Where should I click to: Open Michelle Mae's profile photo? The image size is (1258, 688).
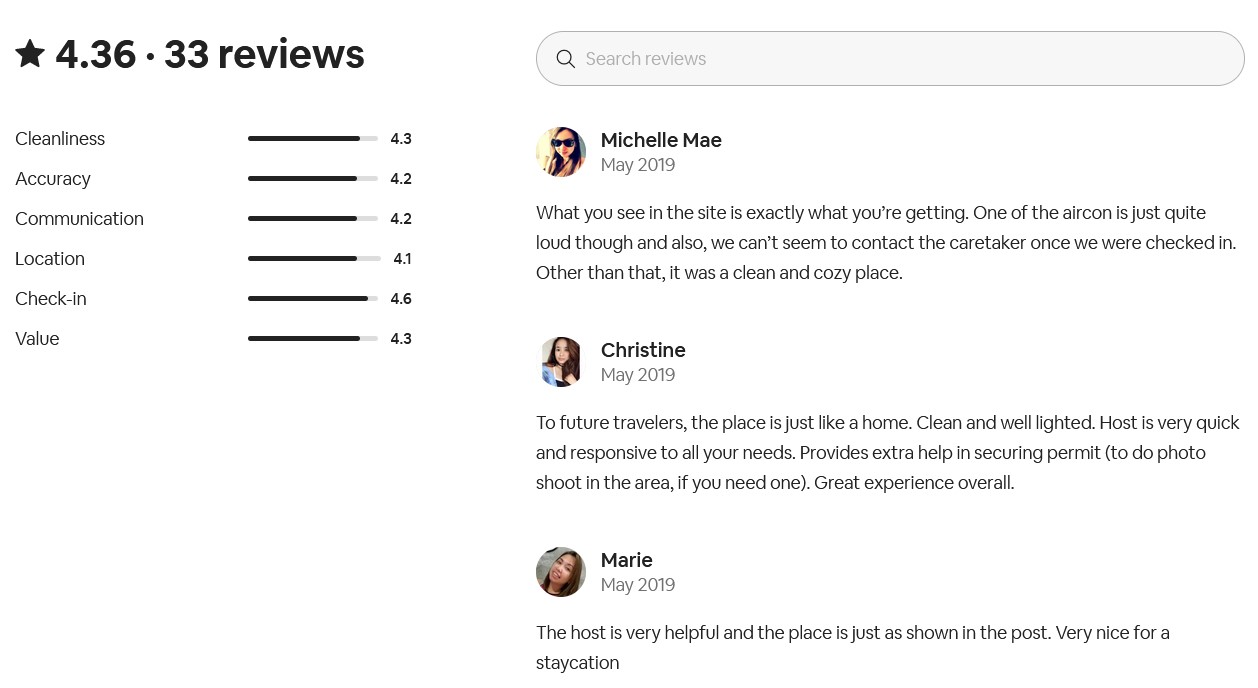coord(561,152)
